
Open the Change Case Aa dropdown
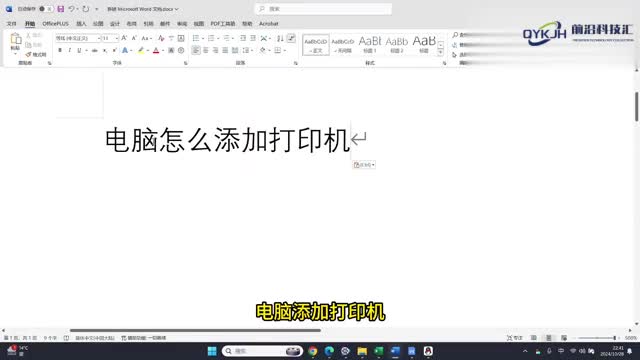click(146, 38)
